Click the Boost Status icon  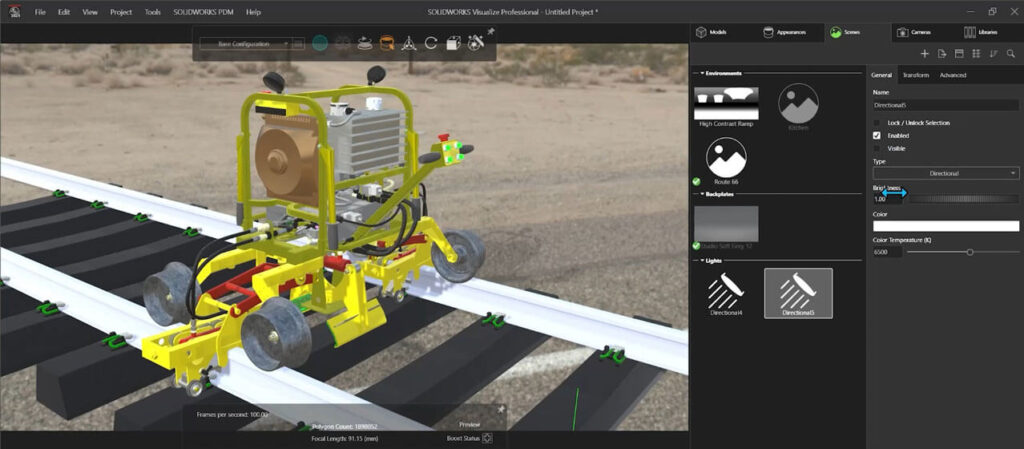pos(487,439)
